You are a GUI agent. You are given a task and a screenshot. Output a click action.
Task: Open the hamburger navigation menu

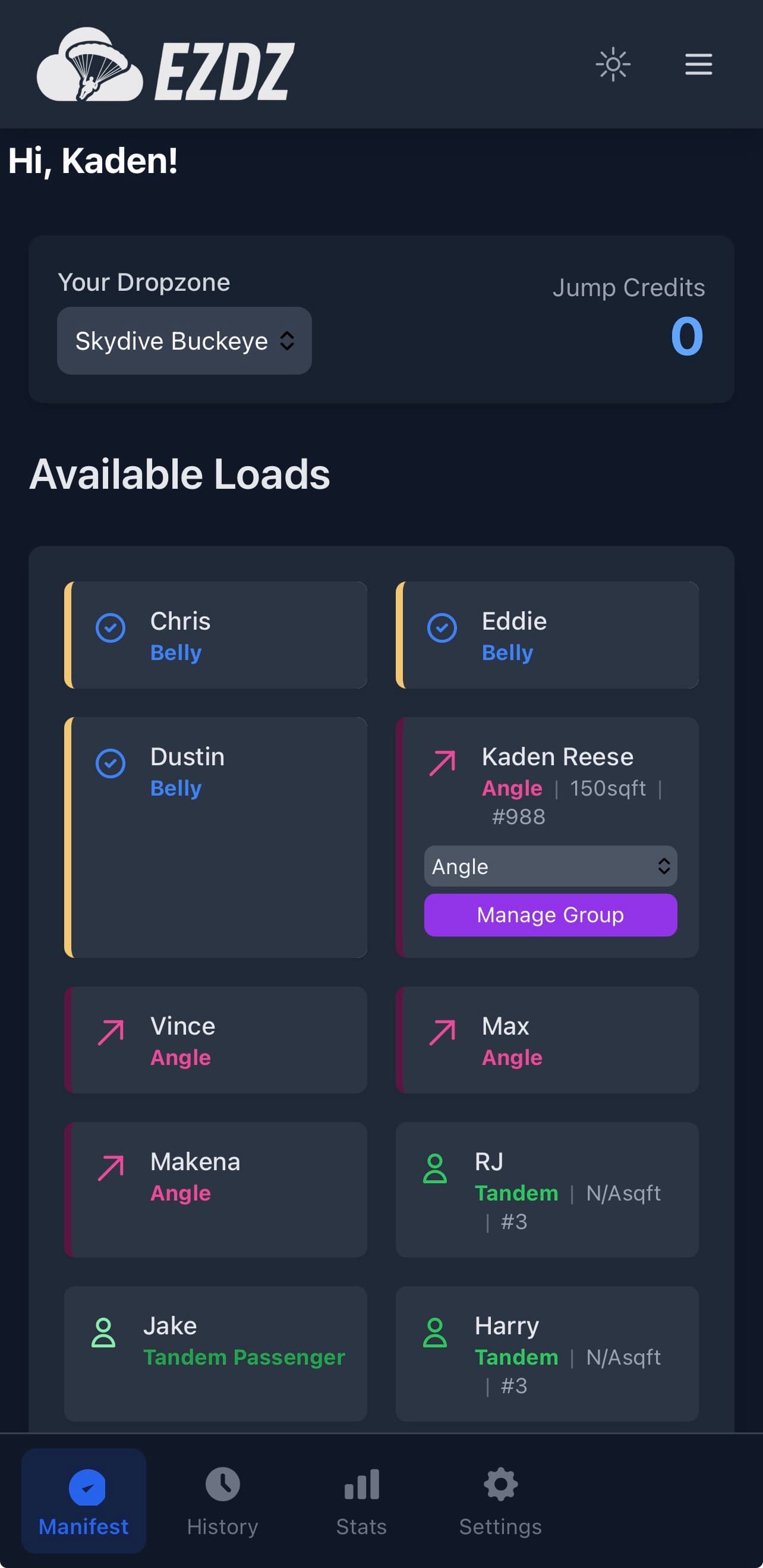[x=698, y=65]
